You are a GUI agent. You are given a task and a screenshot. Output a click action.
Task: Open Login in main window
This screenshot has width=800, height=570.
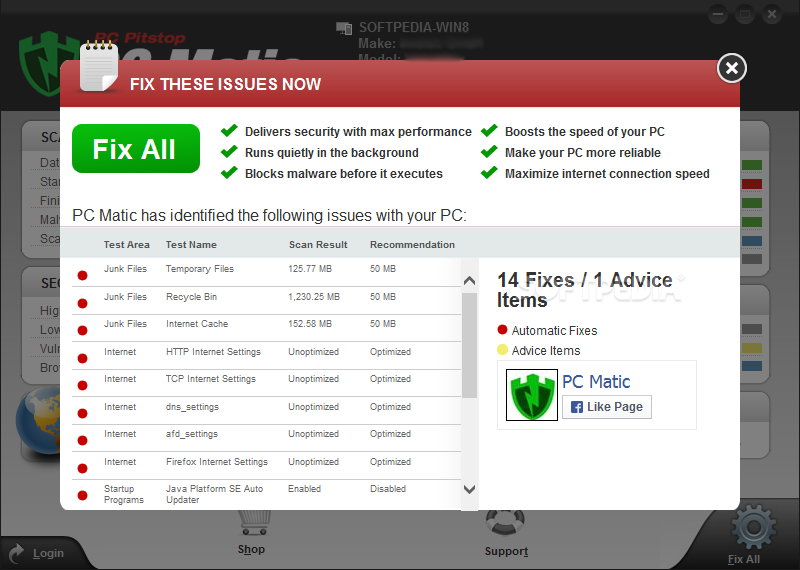tap(48, 553)
